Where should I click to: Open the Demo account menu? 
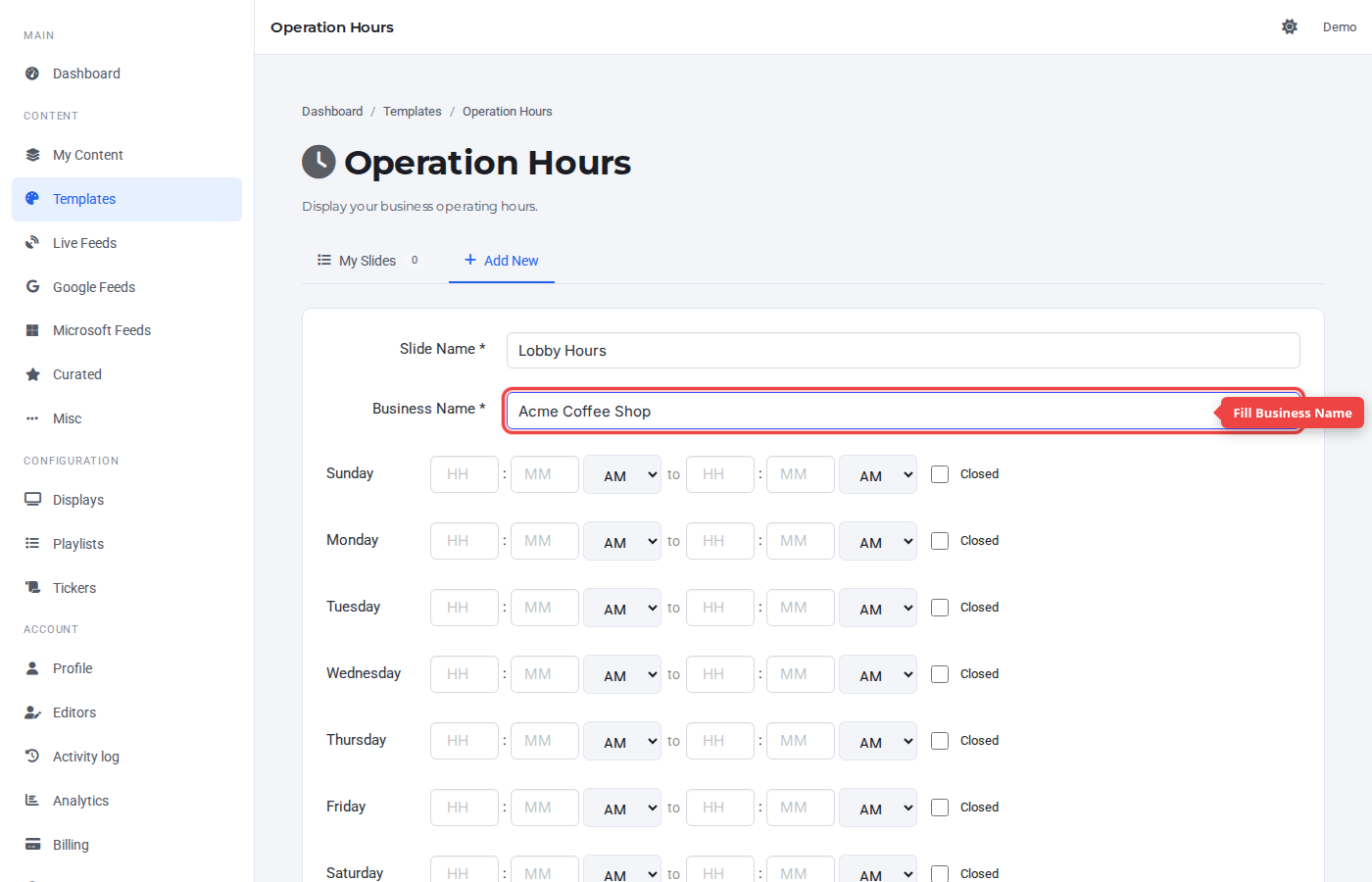(1340, 26)
